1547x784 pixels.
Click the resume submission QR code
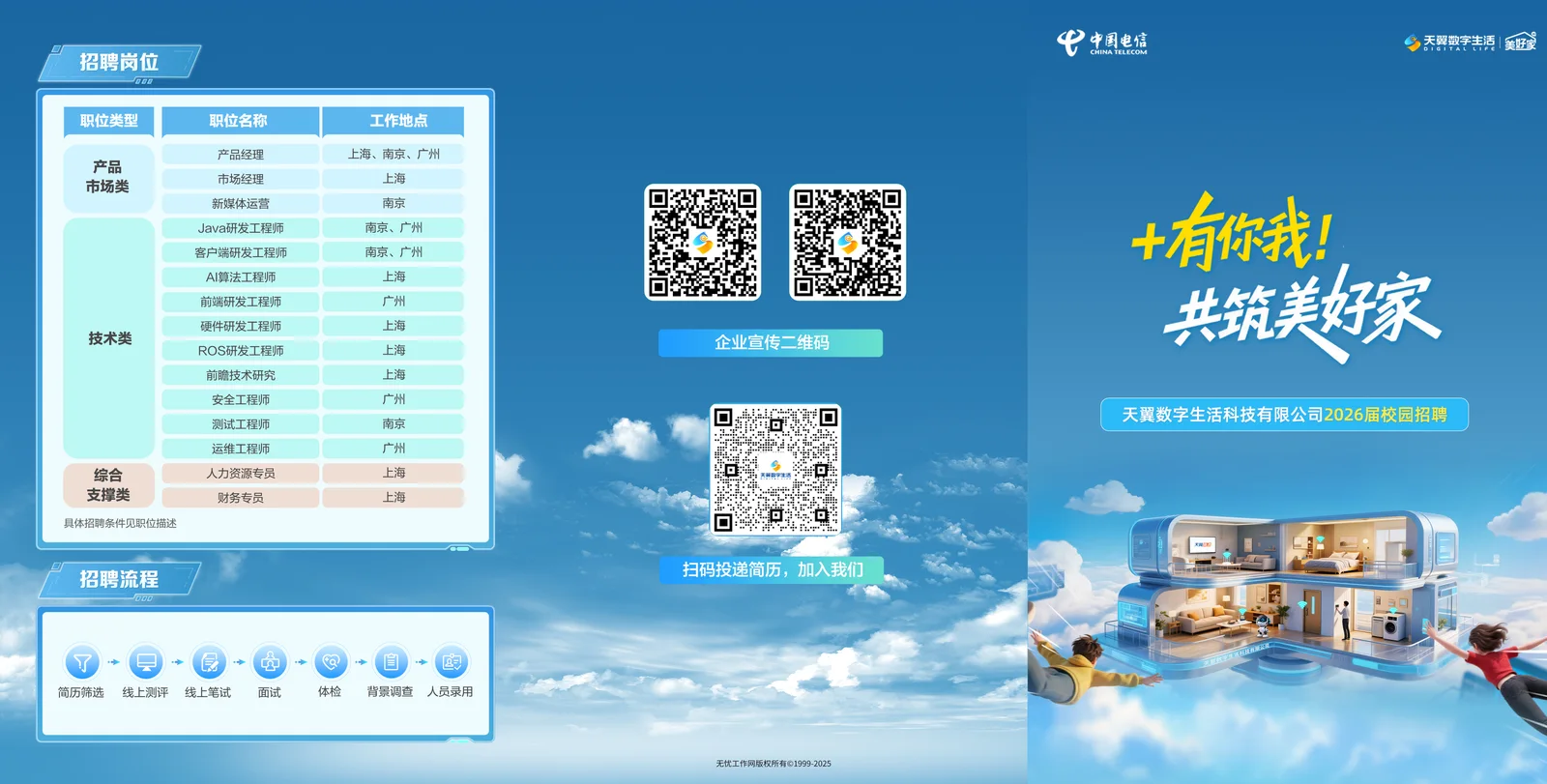(x=775, y=470)
